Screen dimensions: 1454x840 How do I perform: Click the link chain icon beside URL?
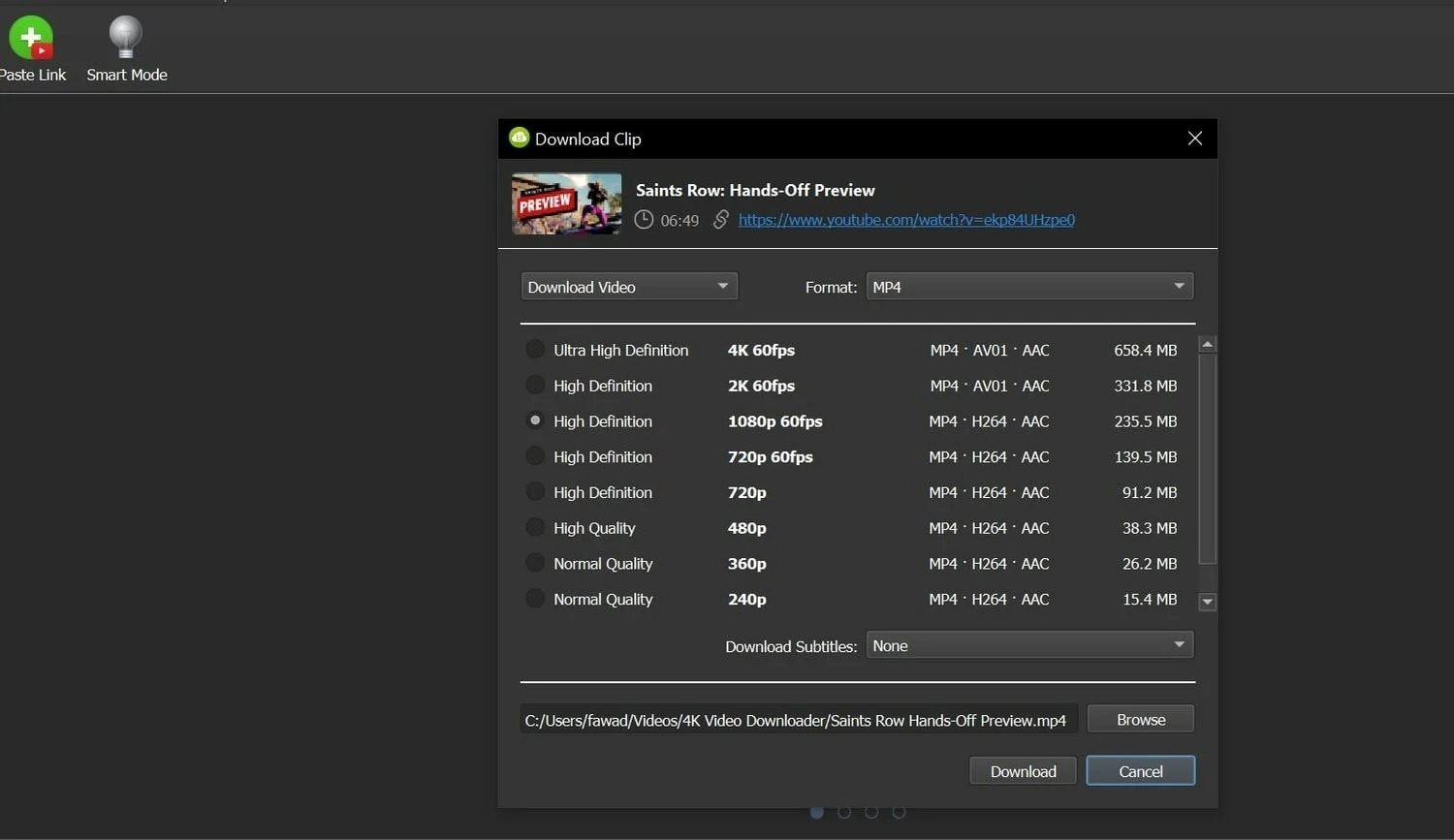tap(720, 220)
